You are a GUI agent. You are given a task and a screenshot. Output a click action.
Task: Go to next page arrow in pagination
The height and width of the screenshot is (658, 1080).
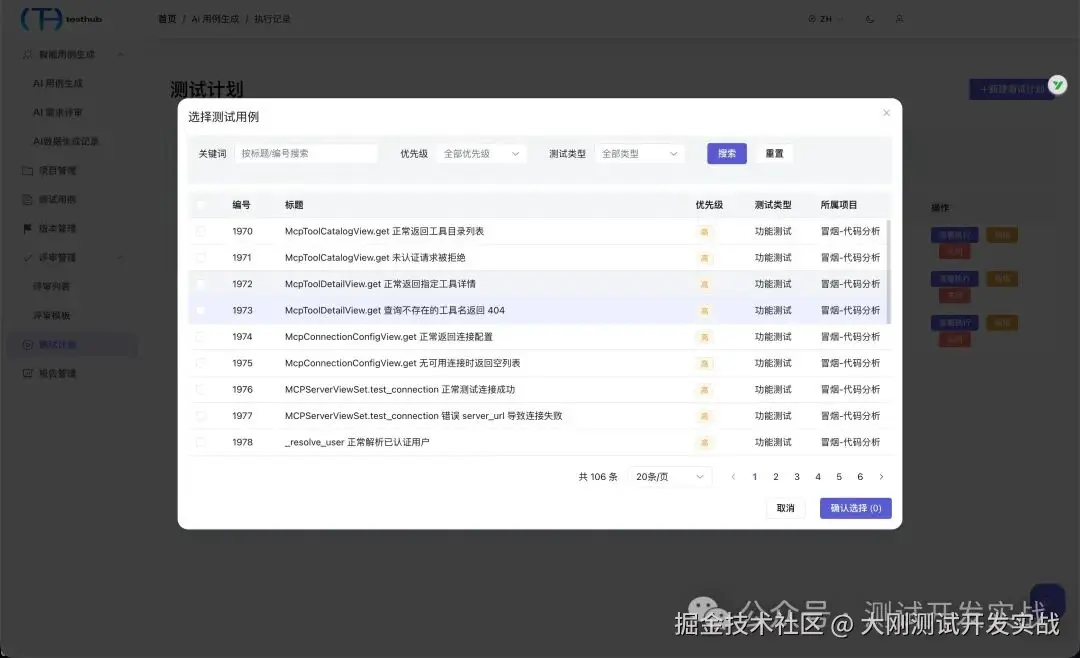tap(881, 477)
